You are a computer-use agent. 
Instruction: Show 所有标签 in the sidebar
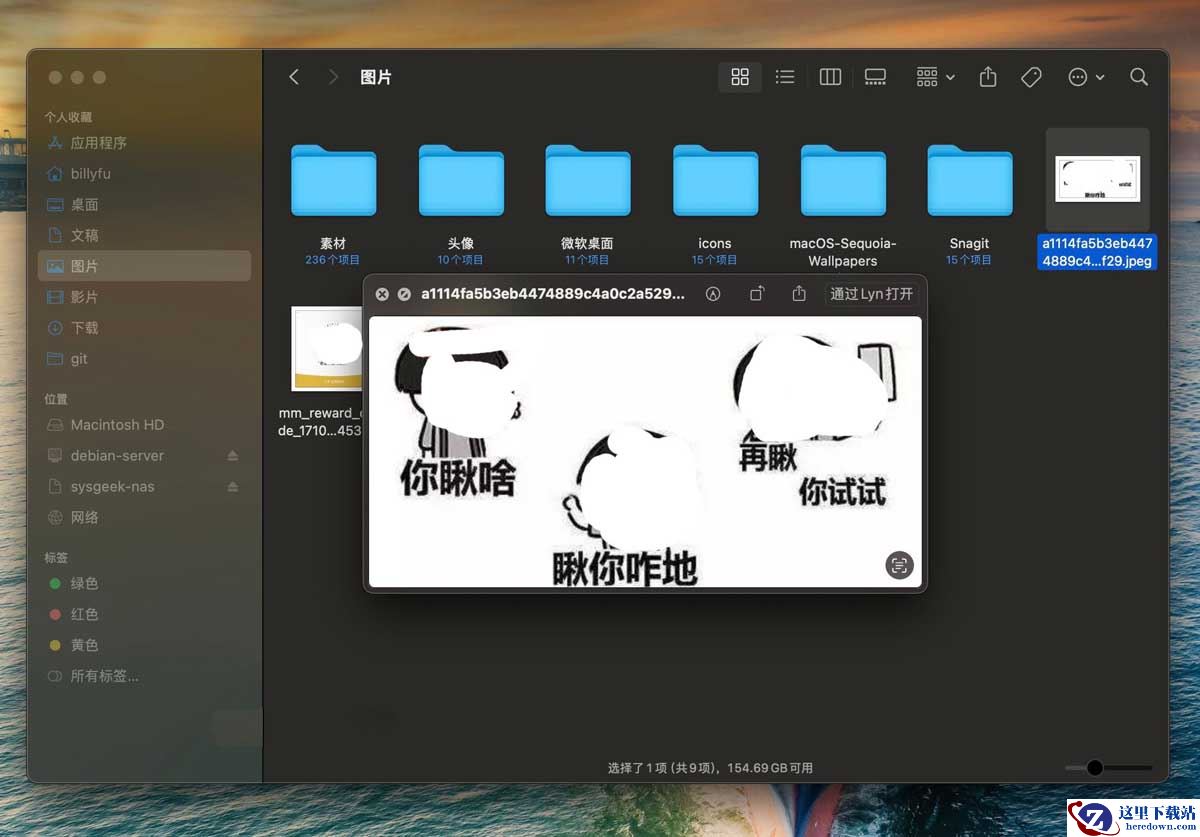(x=144, y=677)
